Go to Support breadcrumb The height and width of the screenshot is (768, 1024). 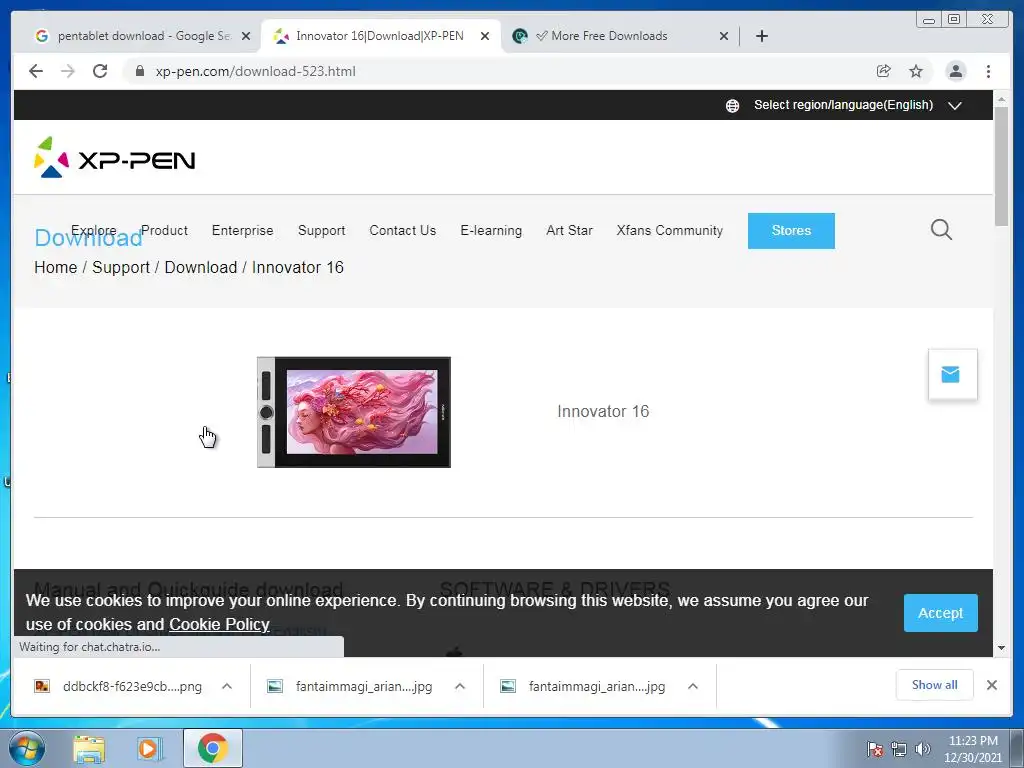(121, 268)
